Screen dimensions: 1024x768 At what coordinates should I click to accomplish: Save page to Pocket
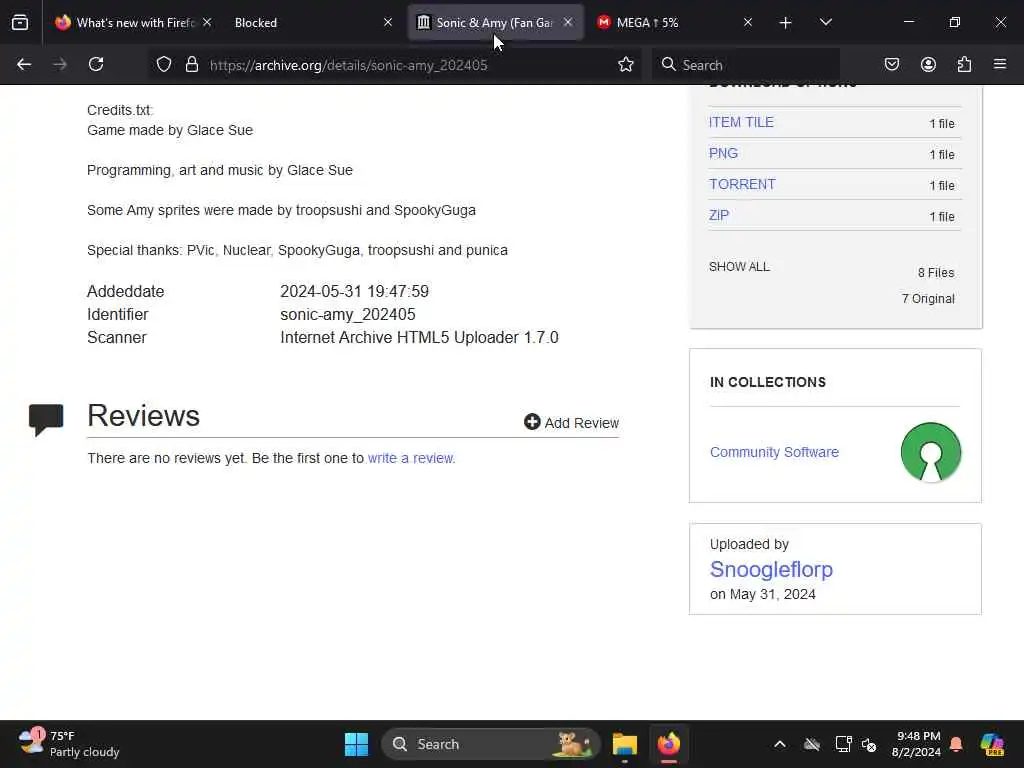891,64
